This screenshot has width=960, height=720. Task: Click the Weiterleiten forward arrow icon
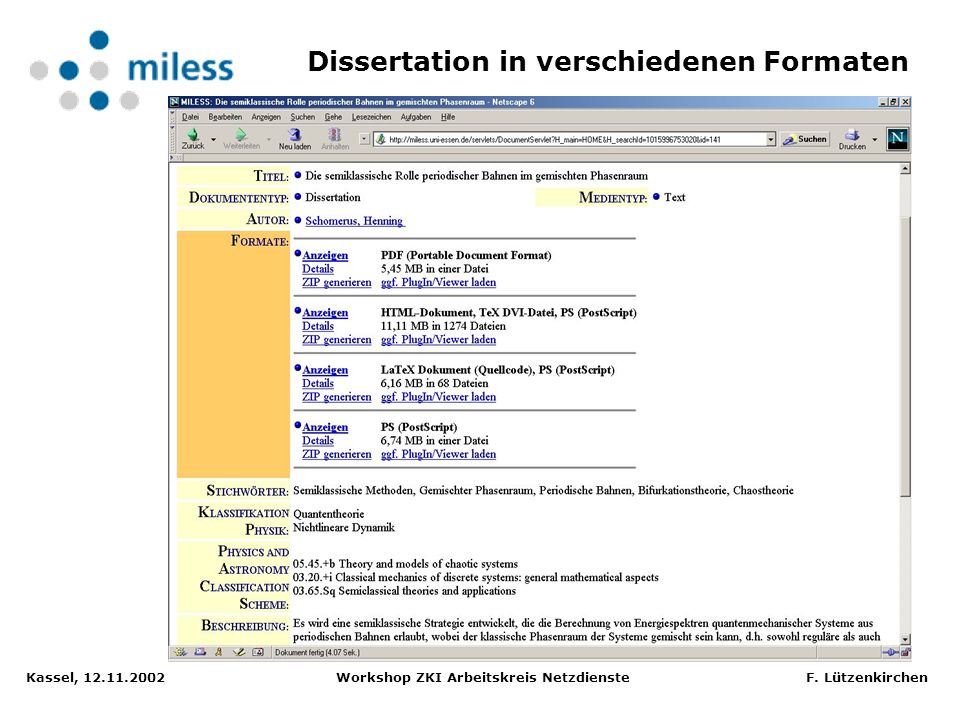(241, 135)
